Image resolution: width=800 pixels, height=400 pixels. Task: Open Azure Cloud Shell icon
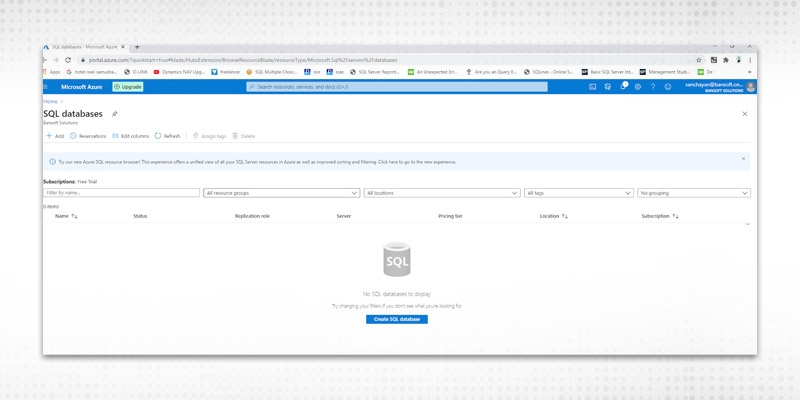[592, 87]
